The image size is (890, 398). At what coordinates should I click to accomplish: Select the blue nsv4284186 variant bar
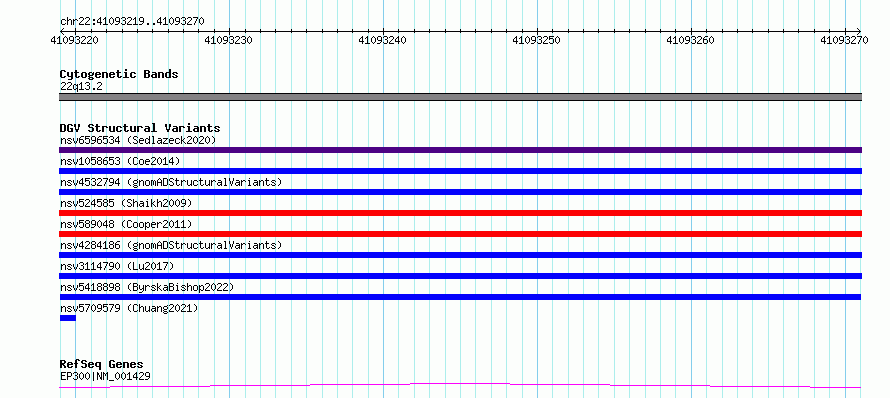[x=460, y=255]
